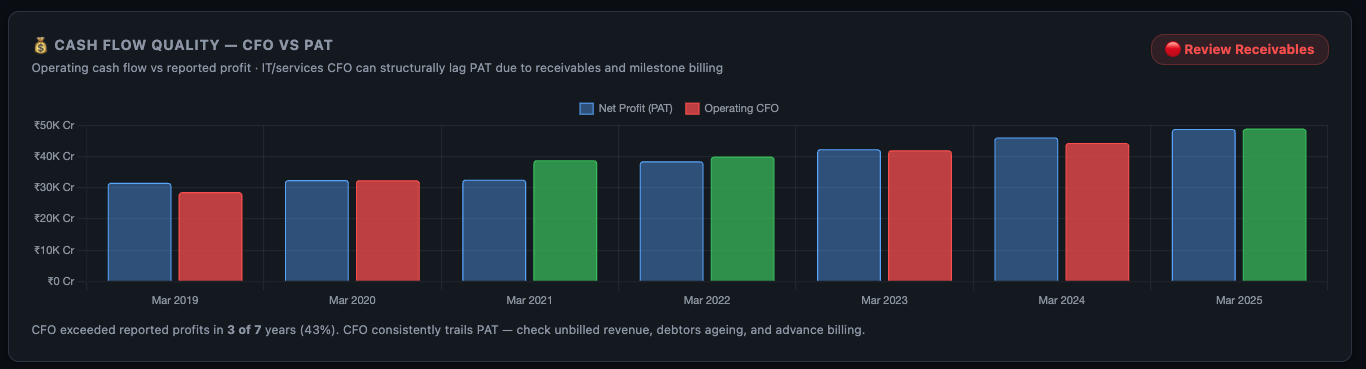This screenshot has width=1366, height=369.
Task: Click the Mar 2022 axis label
Action: [x=707, y=300]
